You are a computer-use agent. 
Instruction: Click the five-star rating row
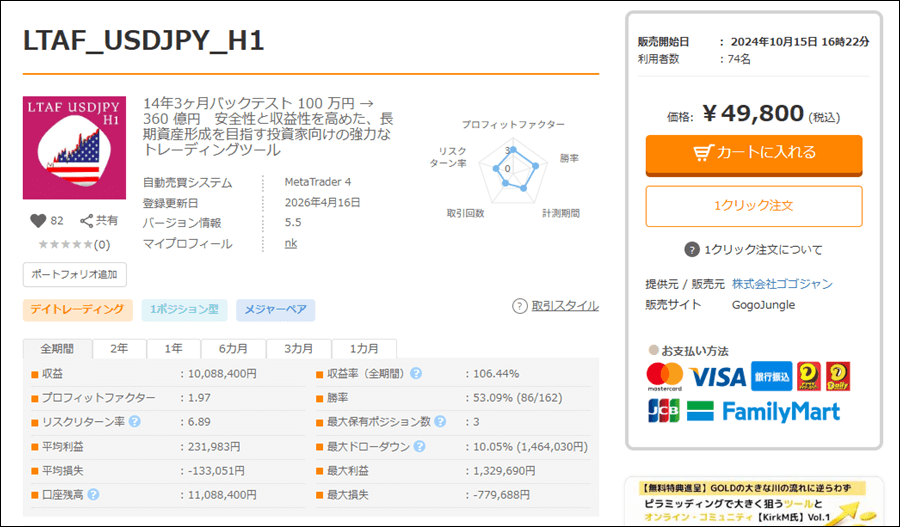point(66,244)
